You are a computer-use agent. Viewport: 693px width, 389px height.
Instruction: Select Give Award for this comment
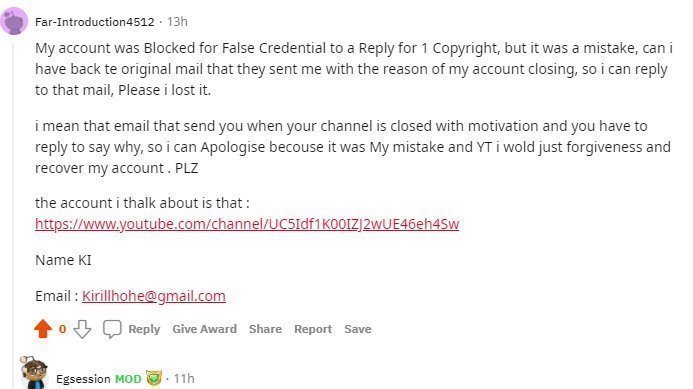click(x=205, y=329)
